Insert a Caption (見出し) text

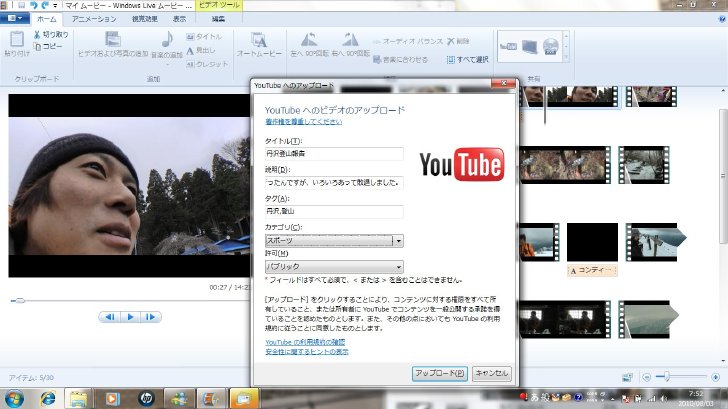pyautogui.click(x=201, y=51)
